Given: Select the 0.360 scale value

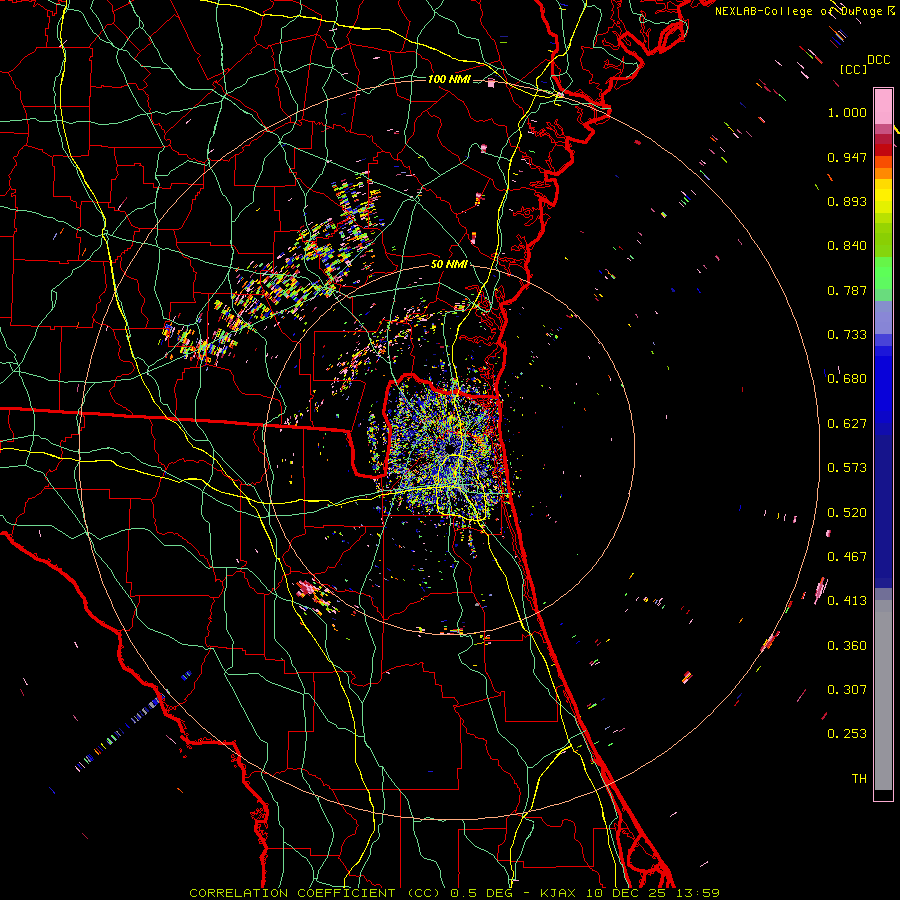Looking at the screenshot, I should [x=847, y=646].
